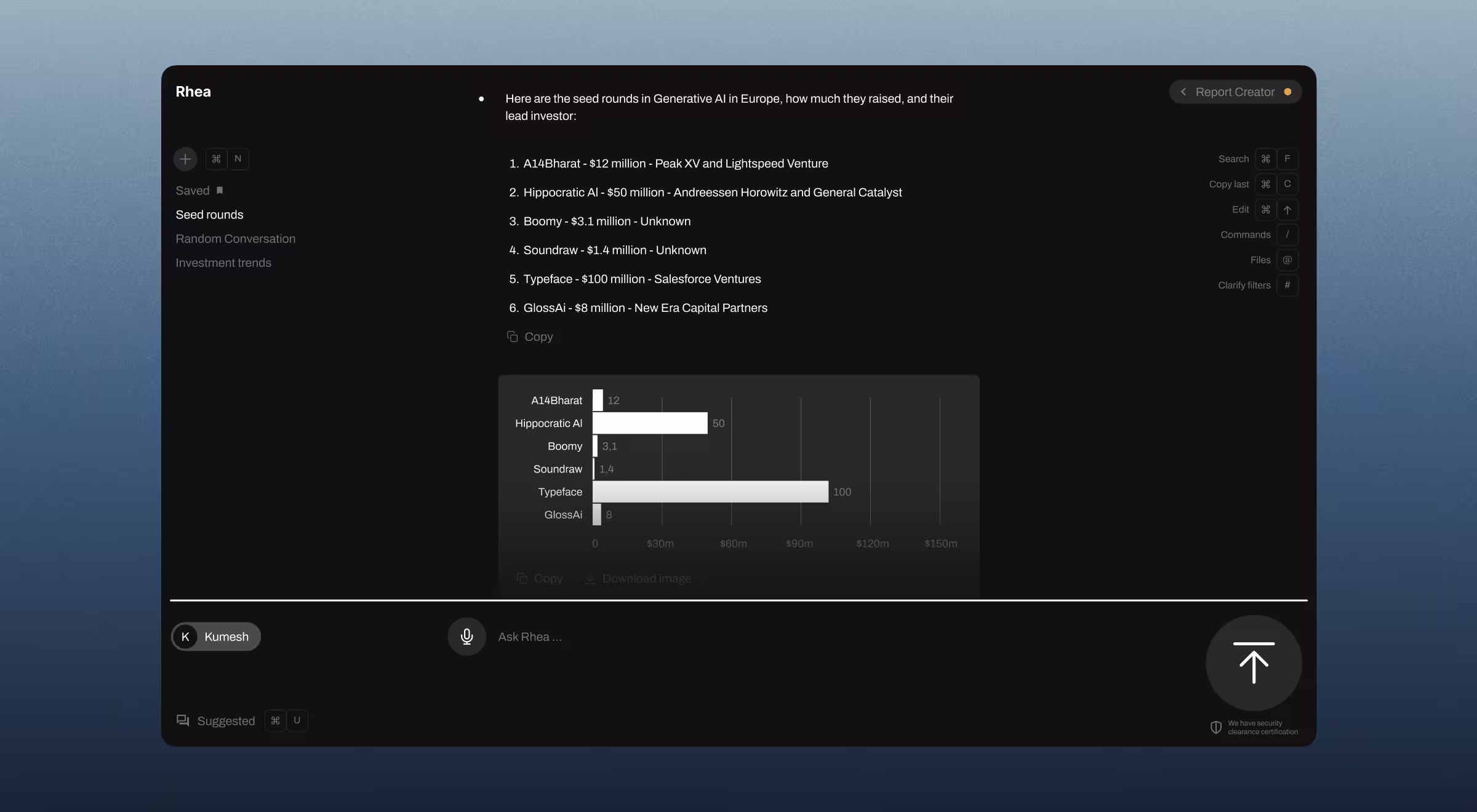Click the Clarify filters # key
The width and height of the screenshot is (1477, 812).
[1287, 285]
